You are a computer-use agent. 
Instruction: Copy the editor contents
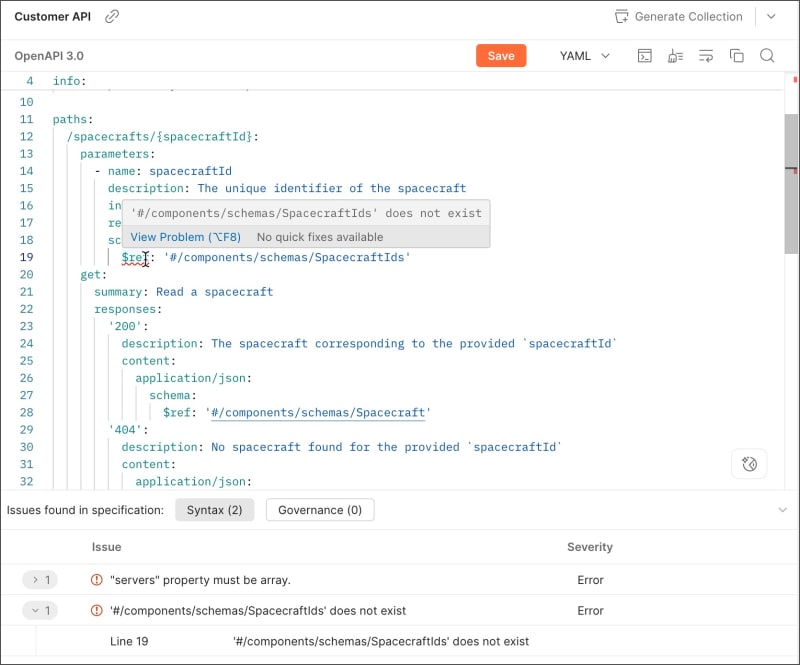point(737,55)
